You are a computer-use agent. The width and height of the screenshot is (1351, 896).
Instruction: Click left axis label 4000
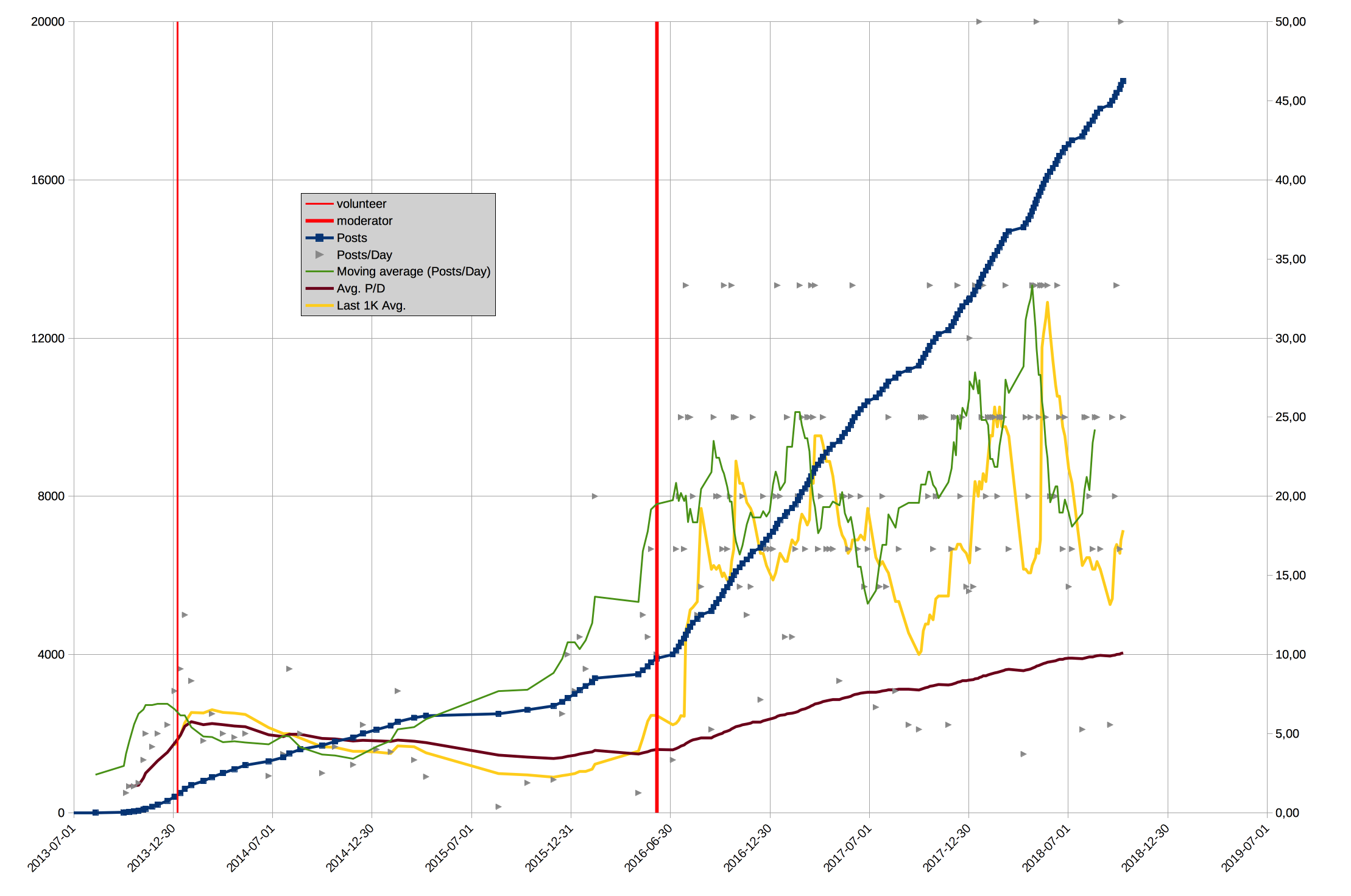tap(51, 654)
